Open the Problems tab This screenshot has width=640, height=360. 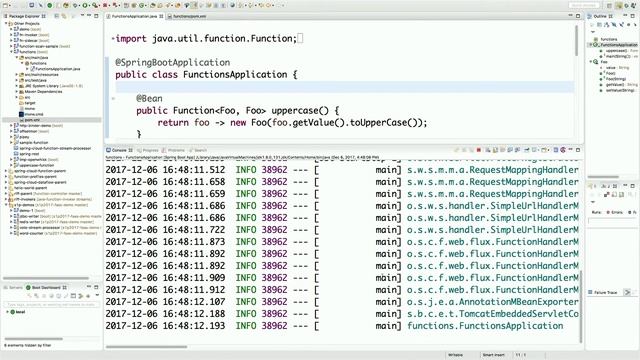point(173,150)
